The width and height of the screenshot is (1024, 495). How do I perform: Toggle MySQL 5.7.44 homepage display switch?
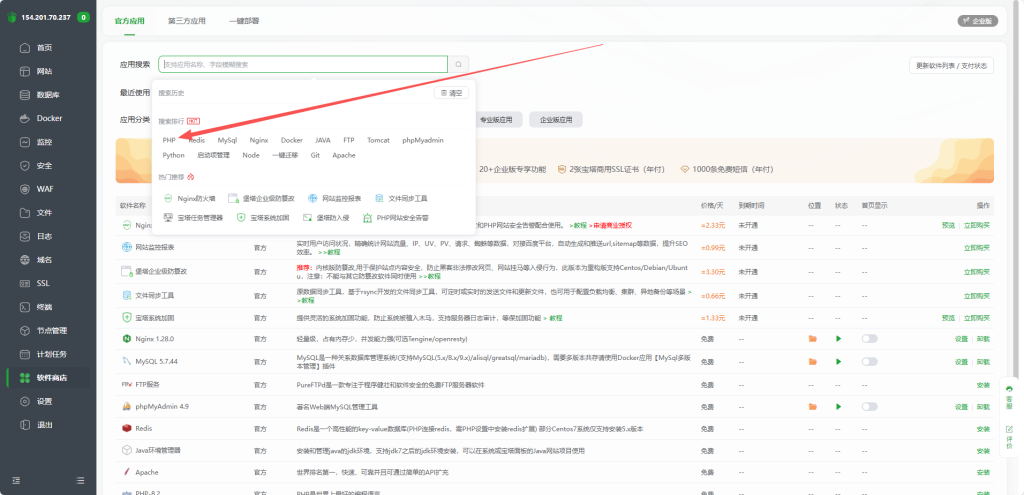[869, 362]
